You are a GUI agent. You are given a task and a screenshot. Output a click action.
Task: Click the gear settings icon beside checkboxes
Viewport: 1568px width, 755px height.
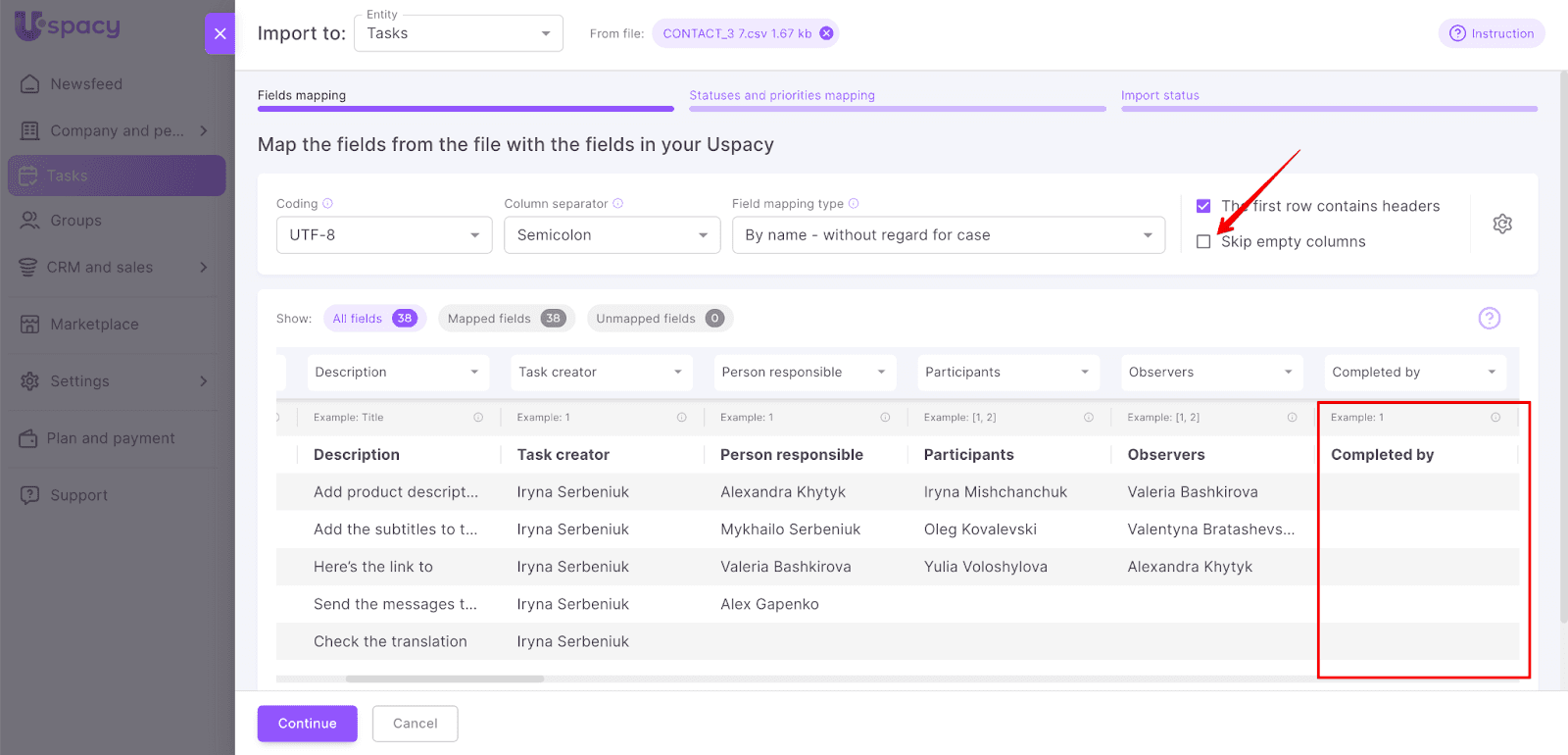[x=1501, y=224]
